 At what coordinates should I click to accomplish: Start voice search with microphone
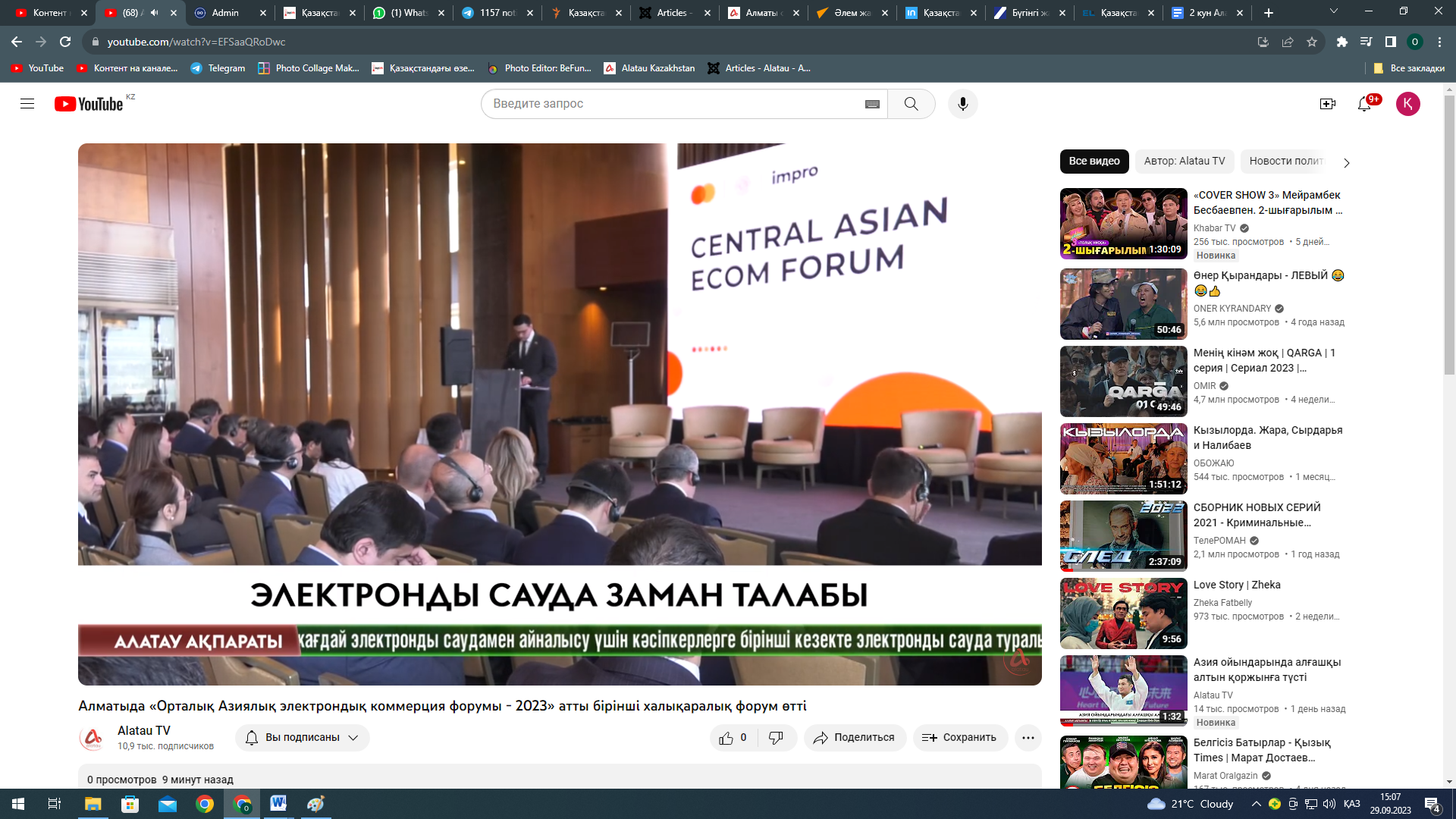pyautogui.click(x=962, y=104)
